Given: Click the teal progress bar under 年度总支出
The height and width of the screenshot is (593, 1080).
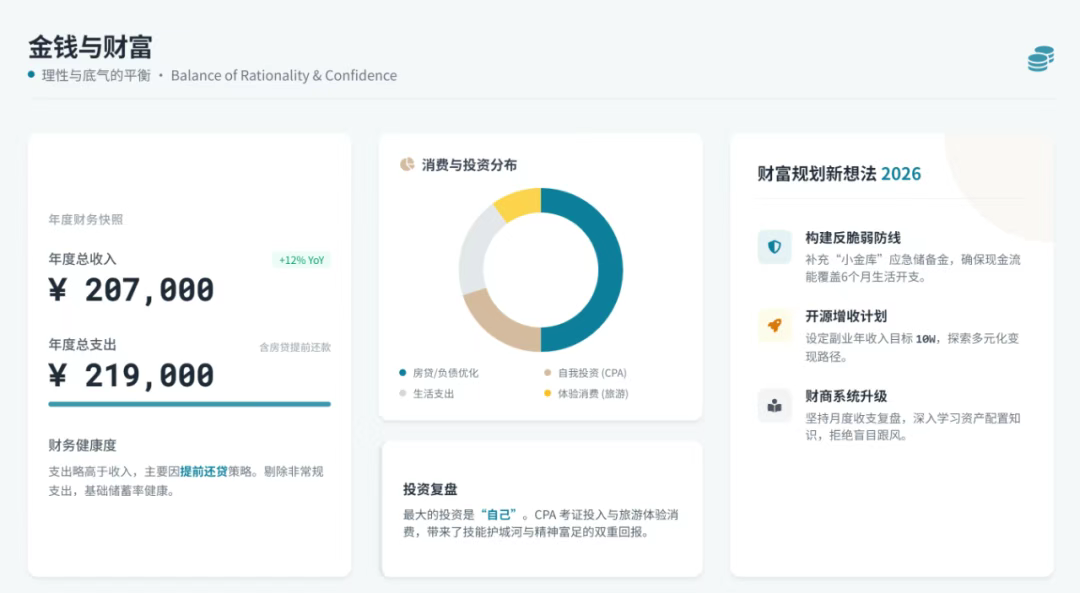Looking at the screenshot, I should click(x=188, y=404).
